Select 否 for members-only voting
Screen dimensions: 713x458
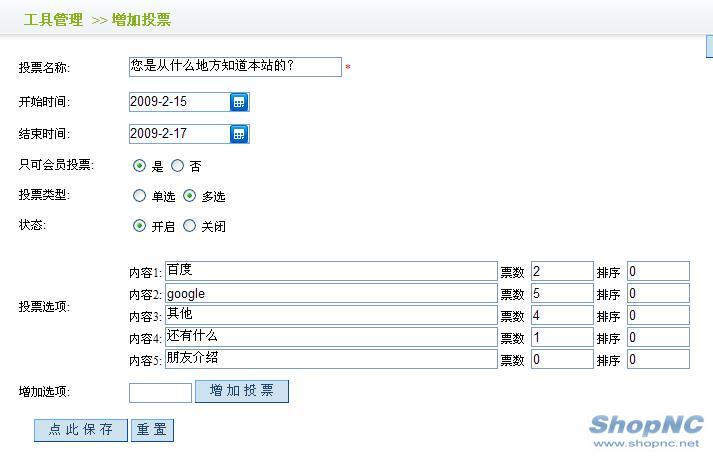(178, 166)
